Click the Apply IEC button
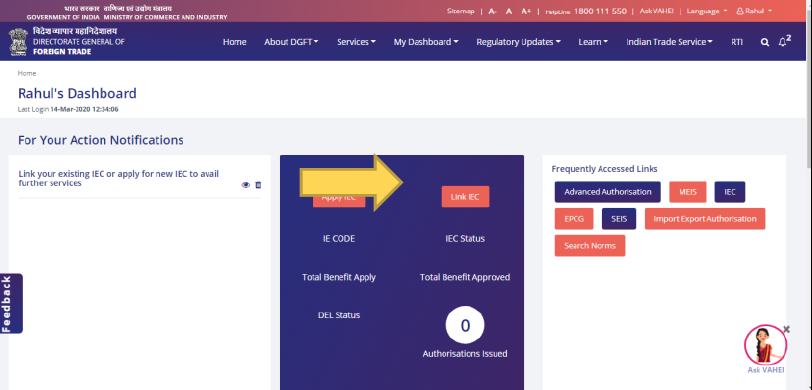Viewport: 812px width, 390px height. (339, 197)
